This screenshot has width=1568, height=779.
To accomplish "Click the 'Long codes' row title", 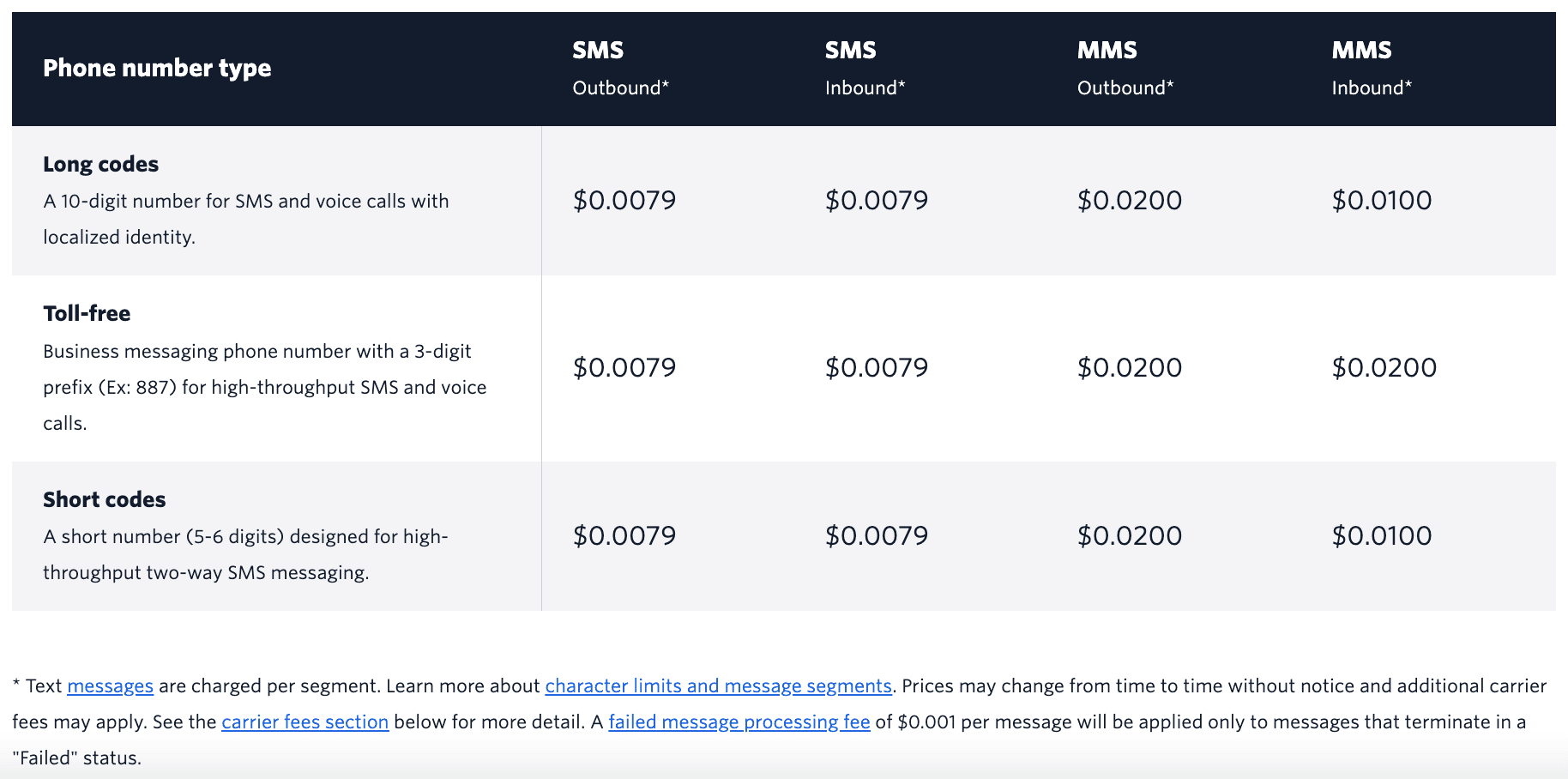I will click(x=101, y=164).
